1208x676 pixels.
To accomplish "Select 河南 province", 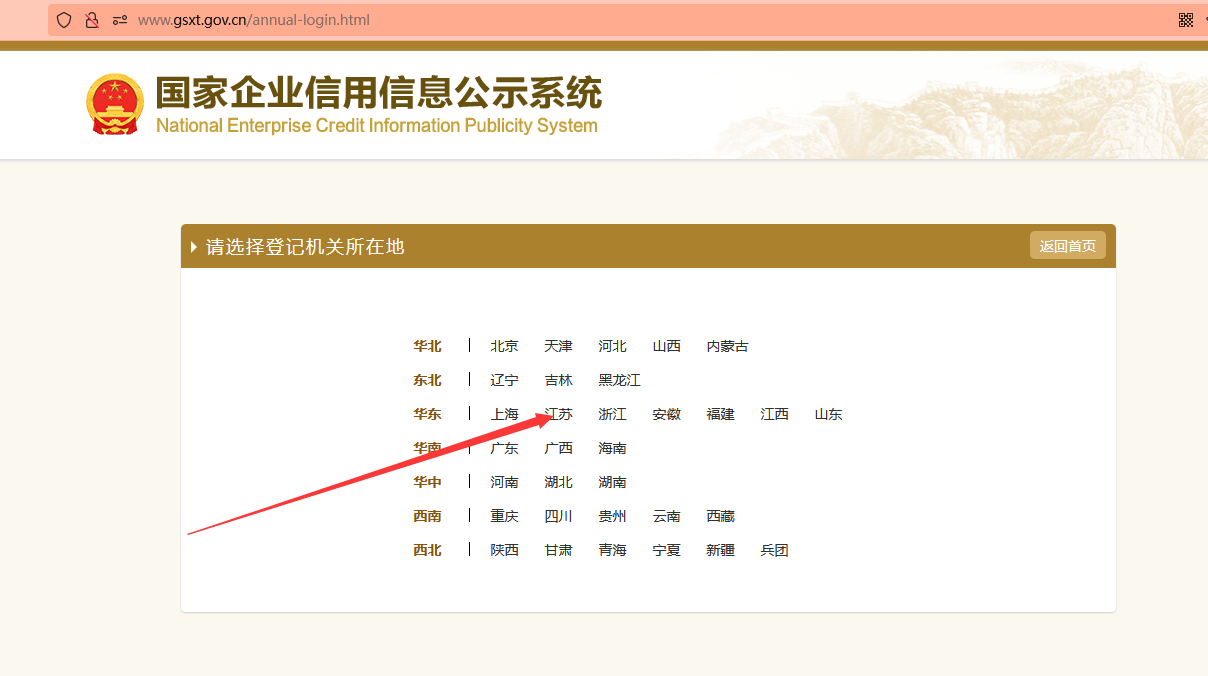I will (x=505, y=482).
